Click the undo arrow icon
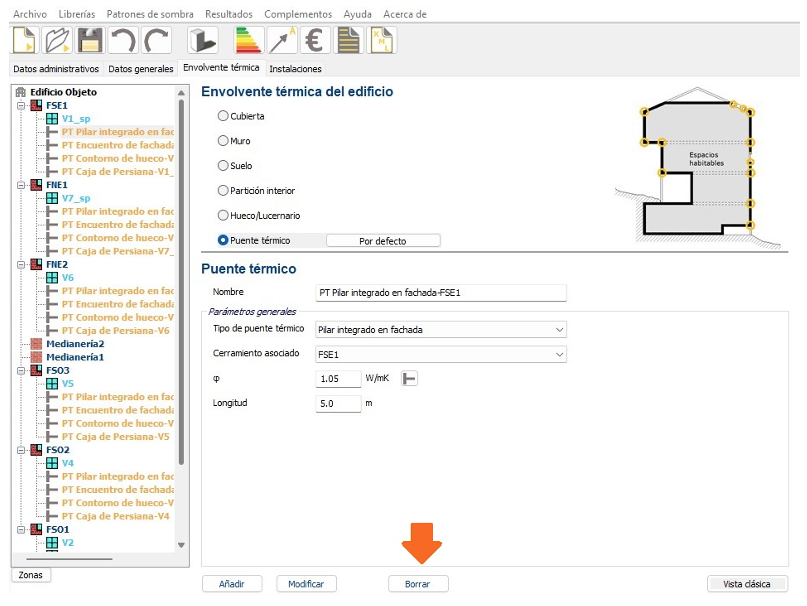The image size is (807, 606). (123, 40)
